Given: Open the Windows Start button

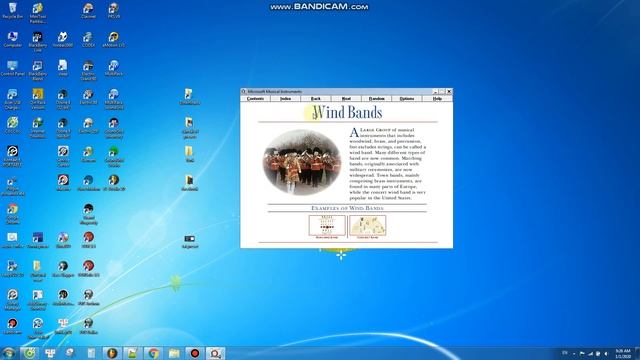Looking at the screenshot, I should [8, 353].
